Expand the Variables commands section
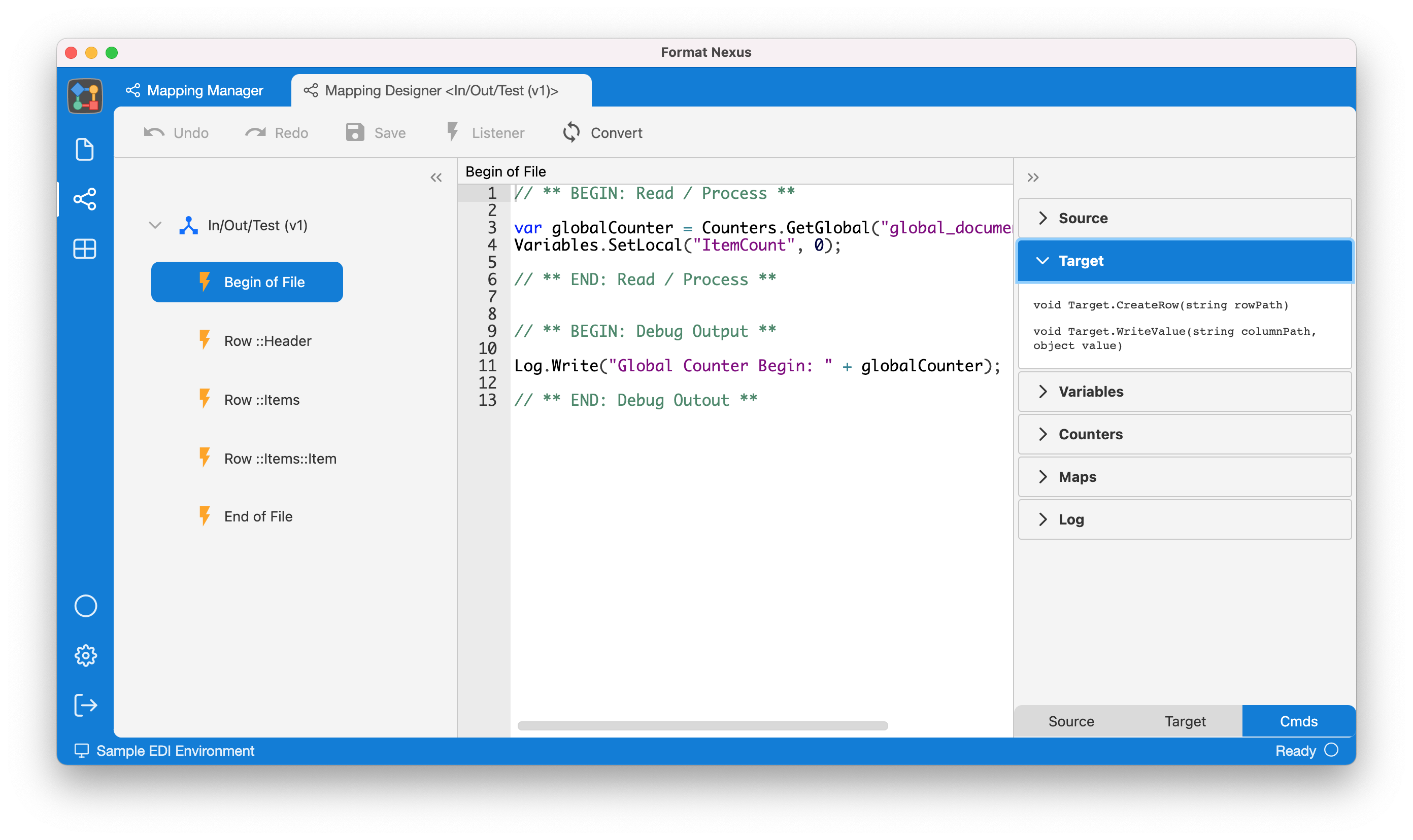Image resolution: width=1413 pixels, height=840 pixels. (1185, 391)
